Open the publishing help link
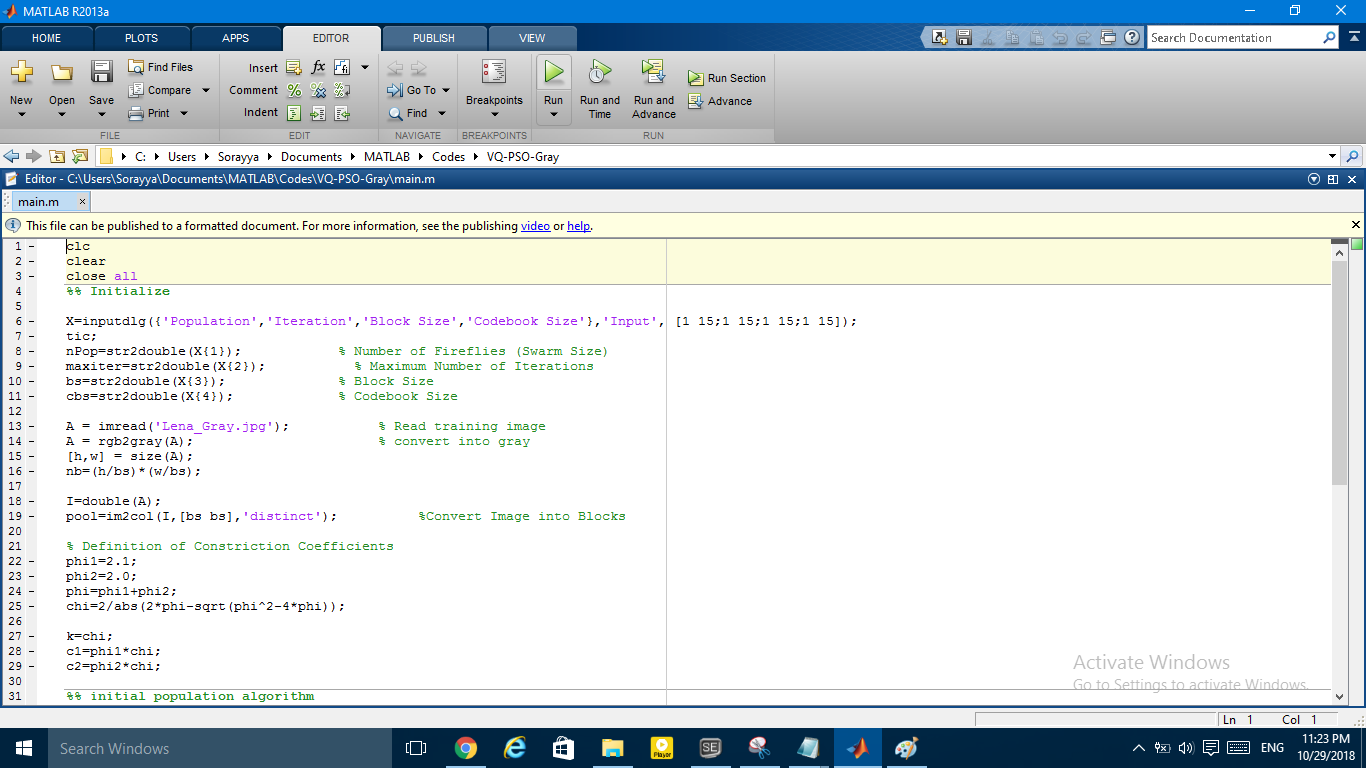 point(578,226)
